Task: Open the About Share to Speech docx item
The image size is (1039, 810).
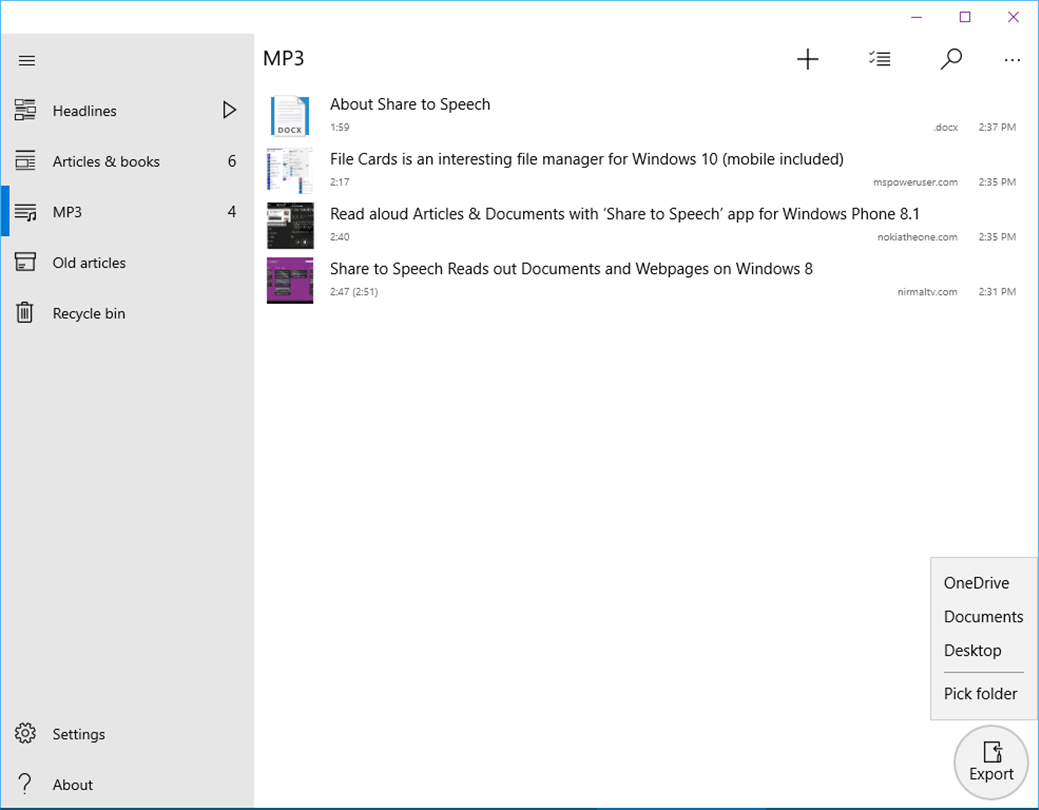Action: 641,115
